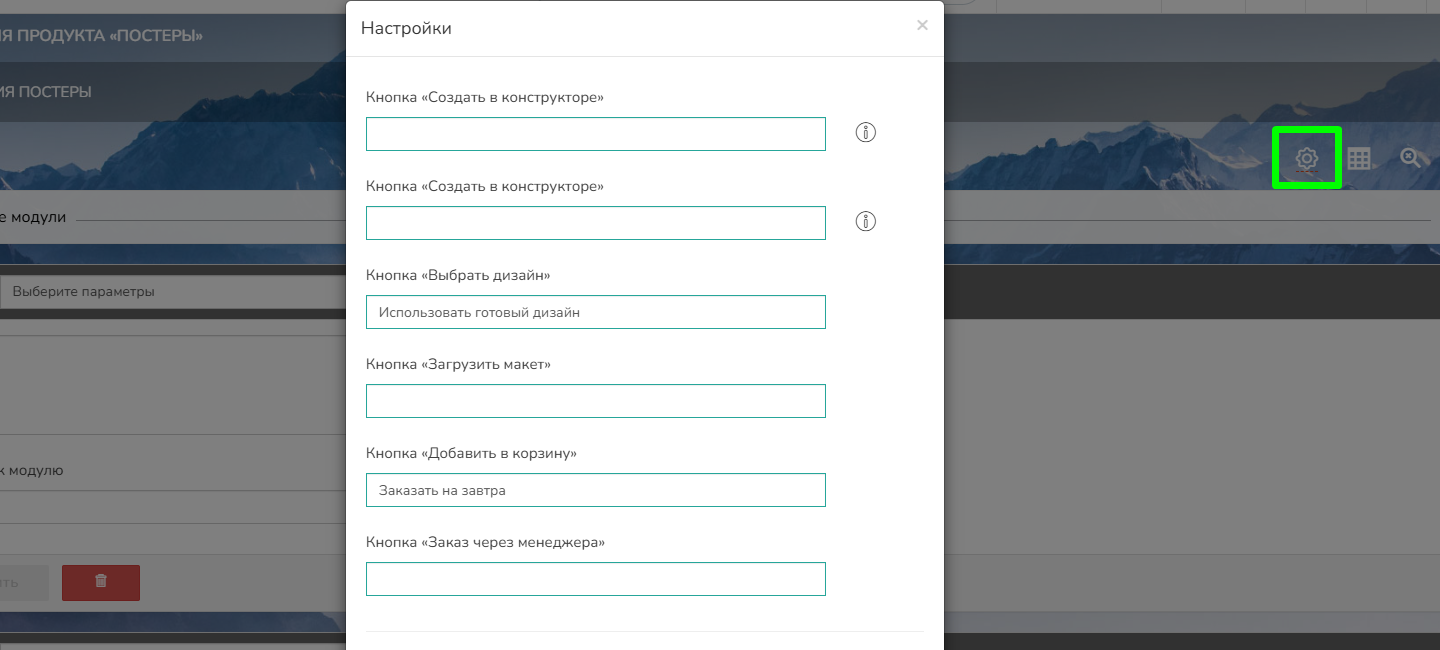Click the «Использовать готовый дизайн» text field
Screen dimensions: 1440x650
595,312
